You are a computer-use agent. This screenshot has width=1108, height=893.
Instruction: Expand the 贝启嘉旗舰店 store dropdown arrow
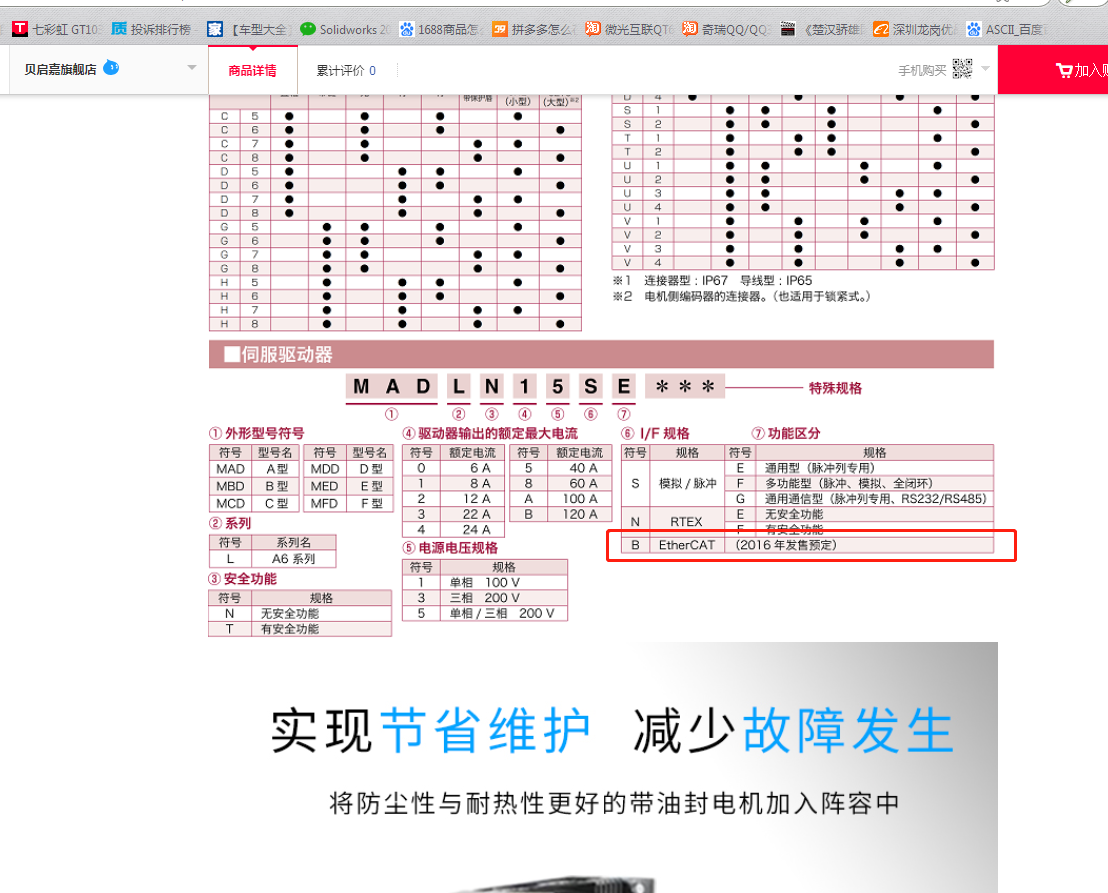pos(192,69)
